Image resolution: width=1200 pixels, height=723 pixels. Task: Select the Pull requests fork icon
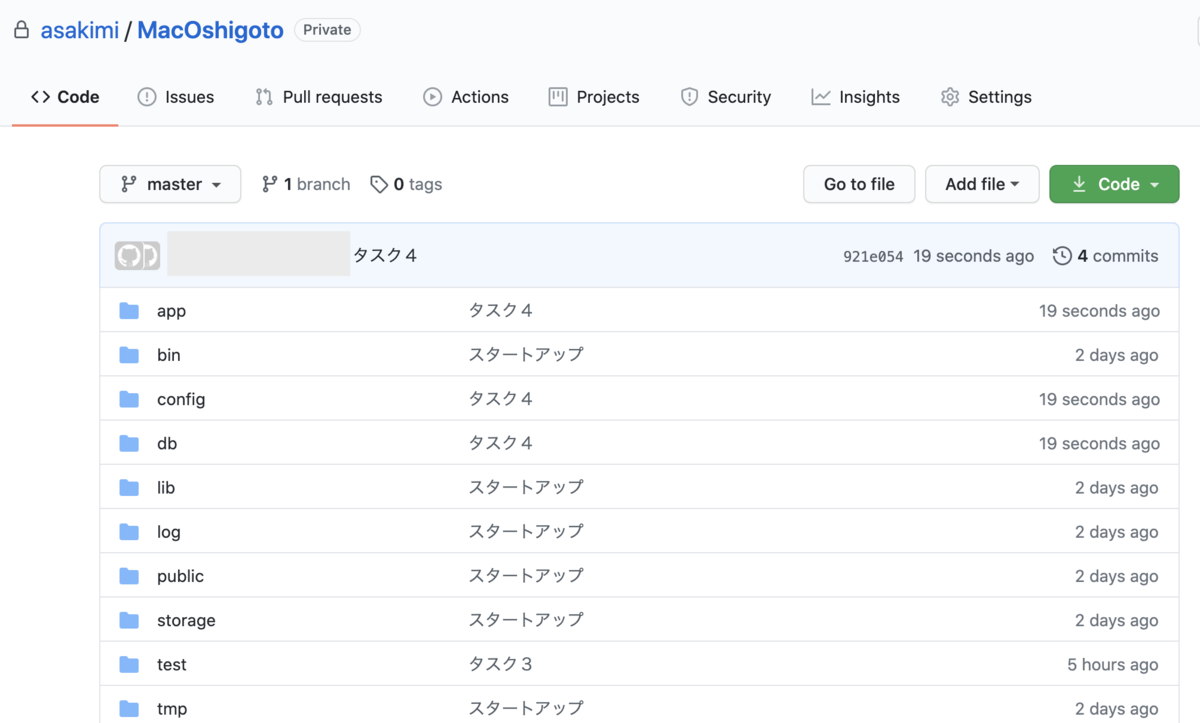pyautogui.click(x=263, y=97)
